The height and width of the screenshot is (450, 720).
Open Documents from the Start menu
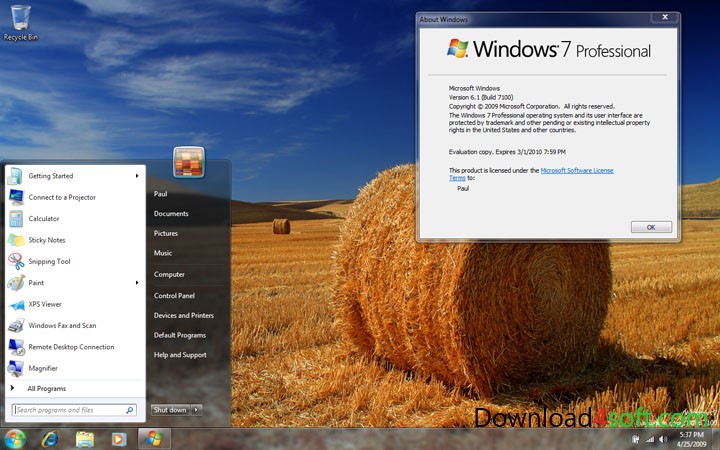point(171,214)
